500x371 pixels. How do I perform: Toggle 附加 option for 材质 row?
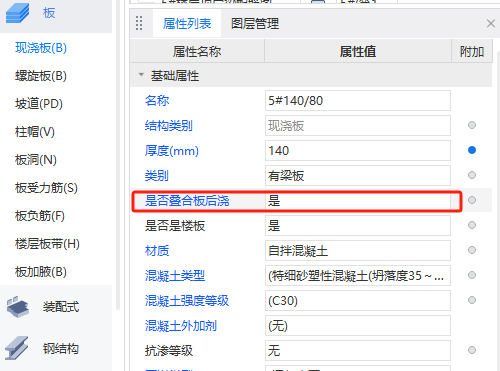472,250
